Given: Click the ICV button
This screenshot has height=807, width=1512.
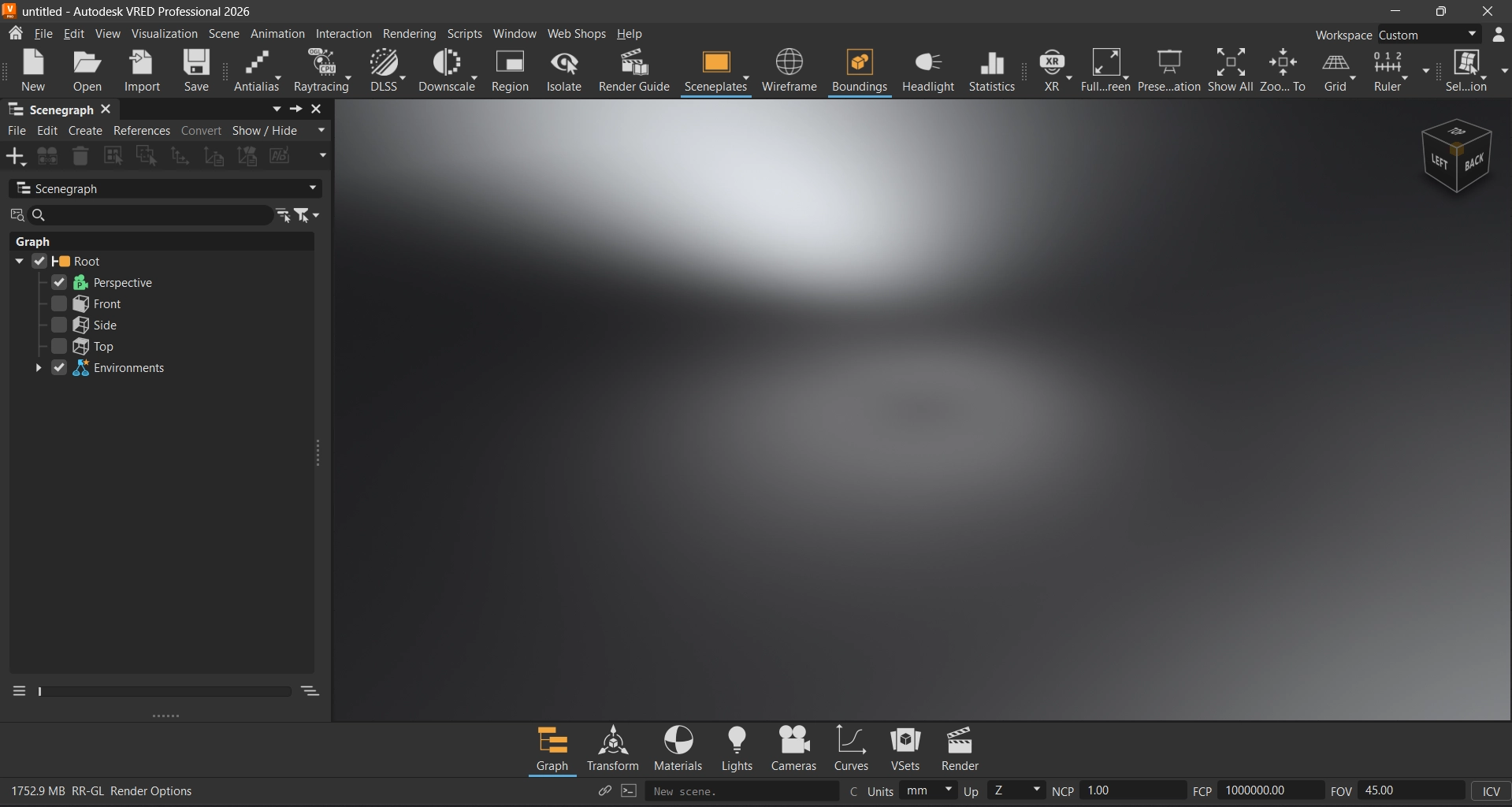Looking at the screenshot, I should click(x=1491, y=791).
